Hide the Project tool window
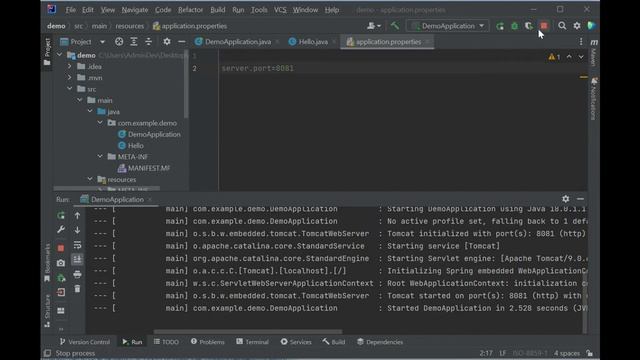 [x=182, y=42]
